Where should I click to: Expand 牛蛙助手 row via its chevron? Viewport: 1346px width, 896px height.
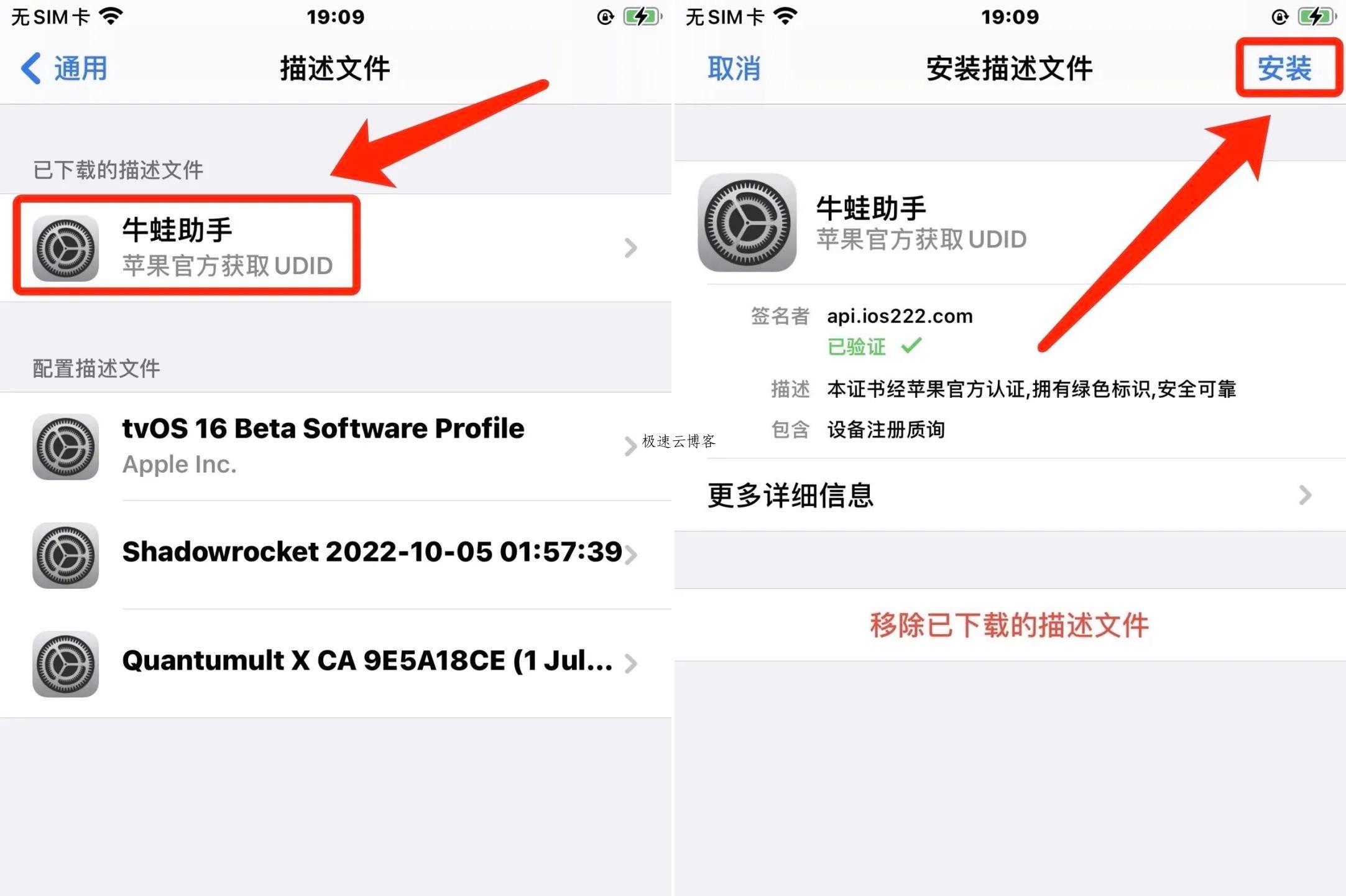tap(630, 248)
